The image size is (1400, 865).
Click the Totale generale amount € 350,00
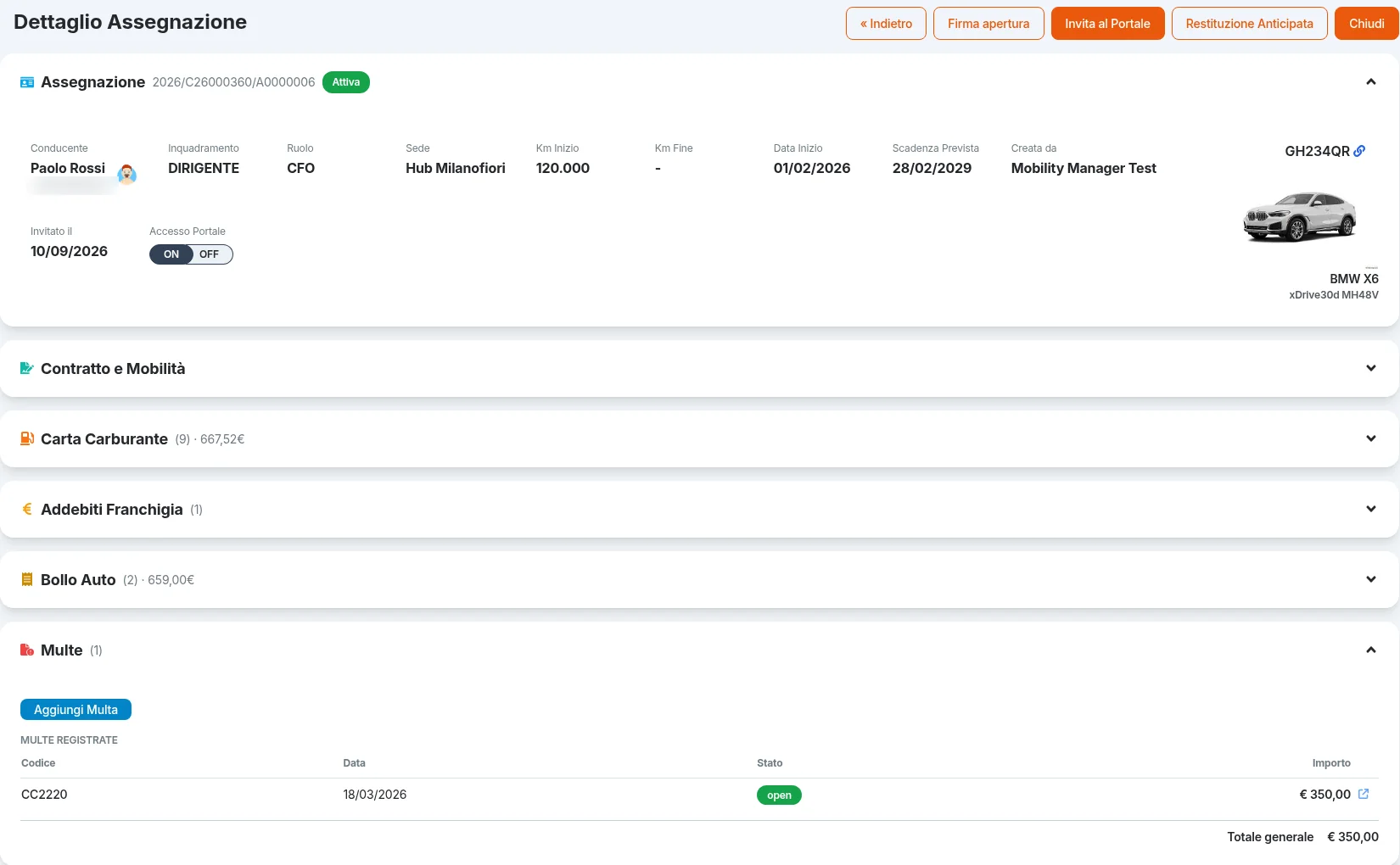click(x=1352, y=837)
